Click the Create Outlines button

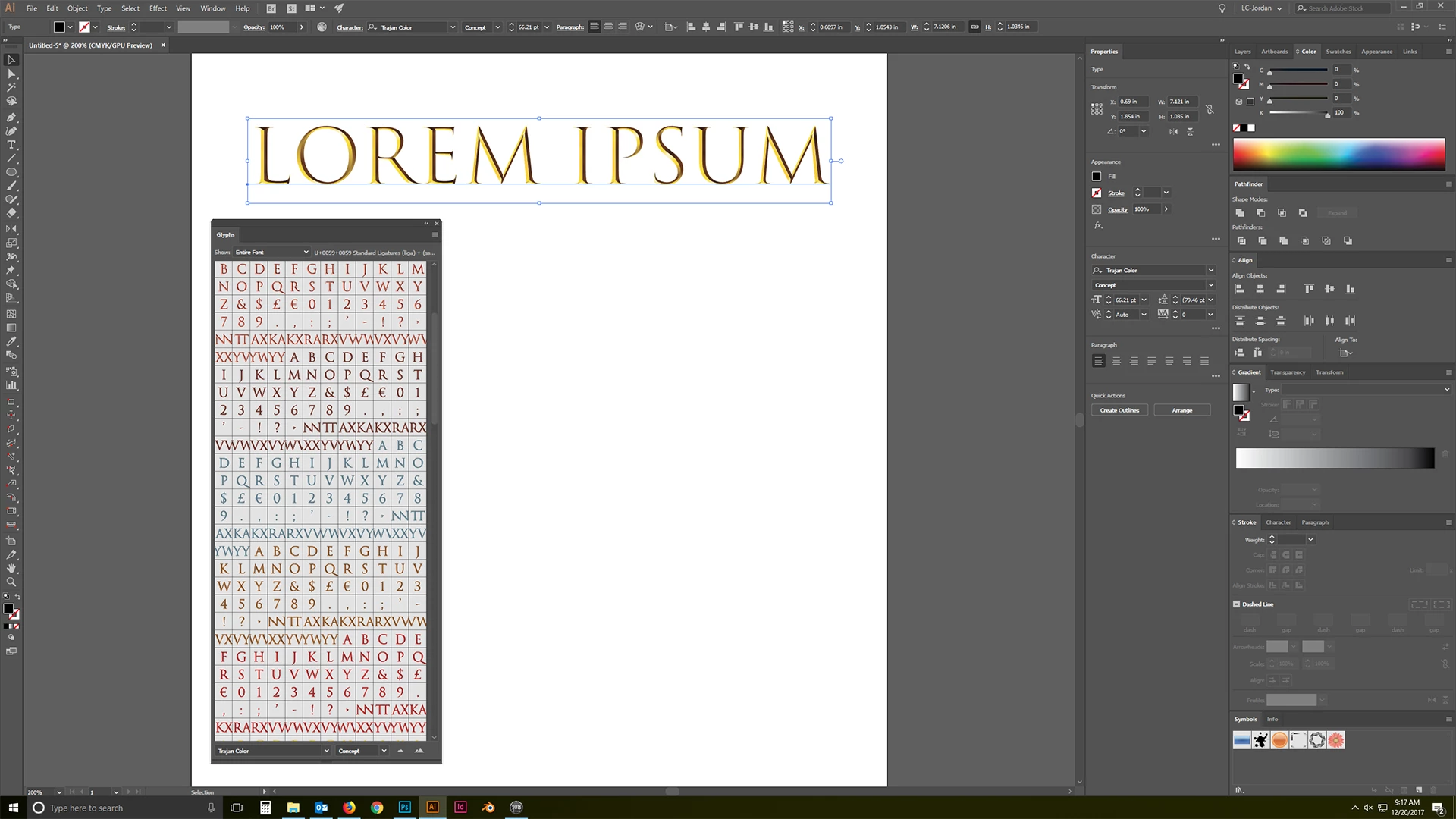(1119, 410)
